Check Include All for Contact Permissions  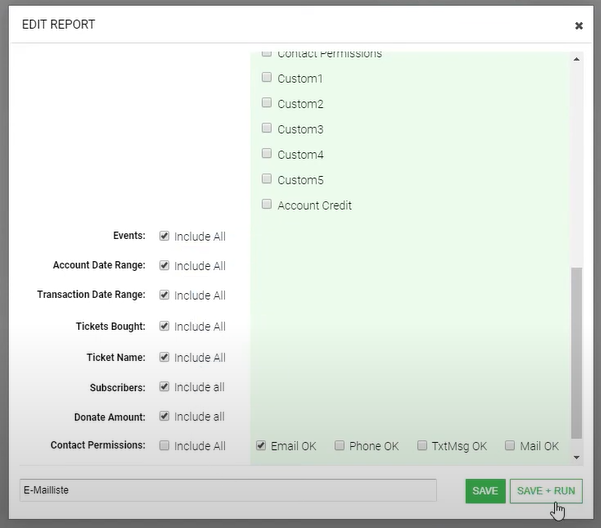(164, 445)
